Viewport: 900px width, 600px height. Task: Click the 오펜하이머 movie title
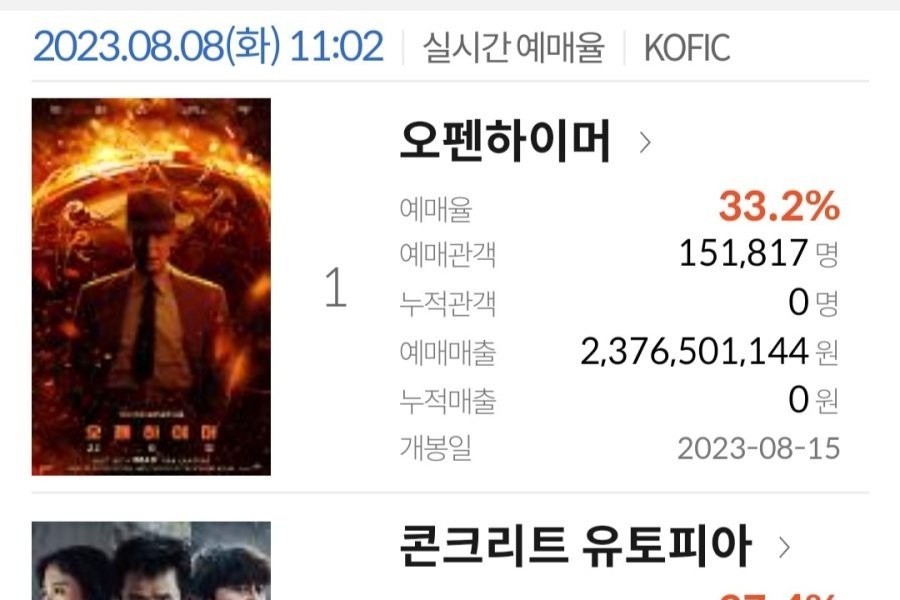[x=505, y=141]
